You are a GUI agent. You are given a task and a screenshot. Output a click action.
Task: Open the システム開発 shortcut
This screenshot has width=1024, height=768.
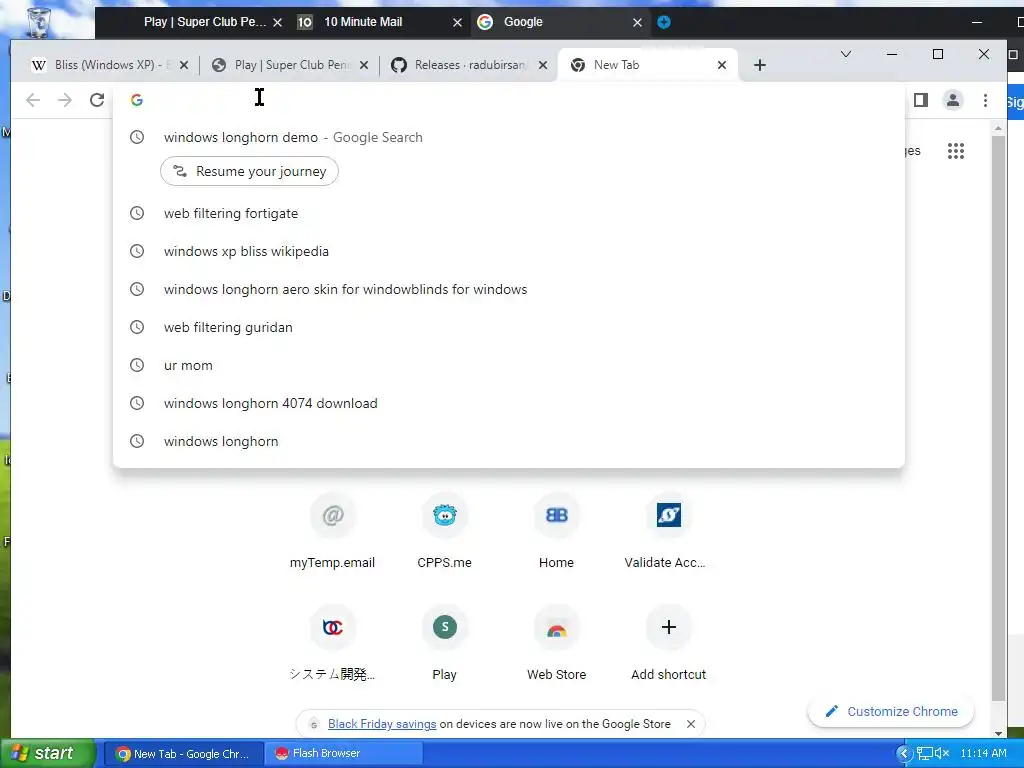pyautogui.click(x=332, y=643)
